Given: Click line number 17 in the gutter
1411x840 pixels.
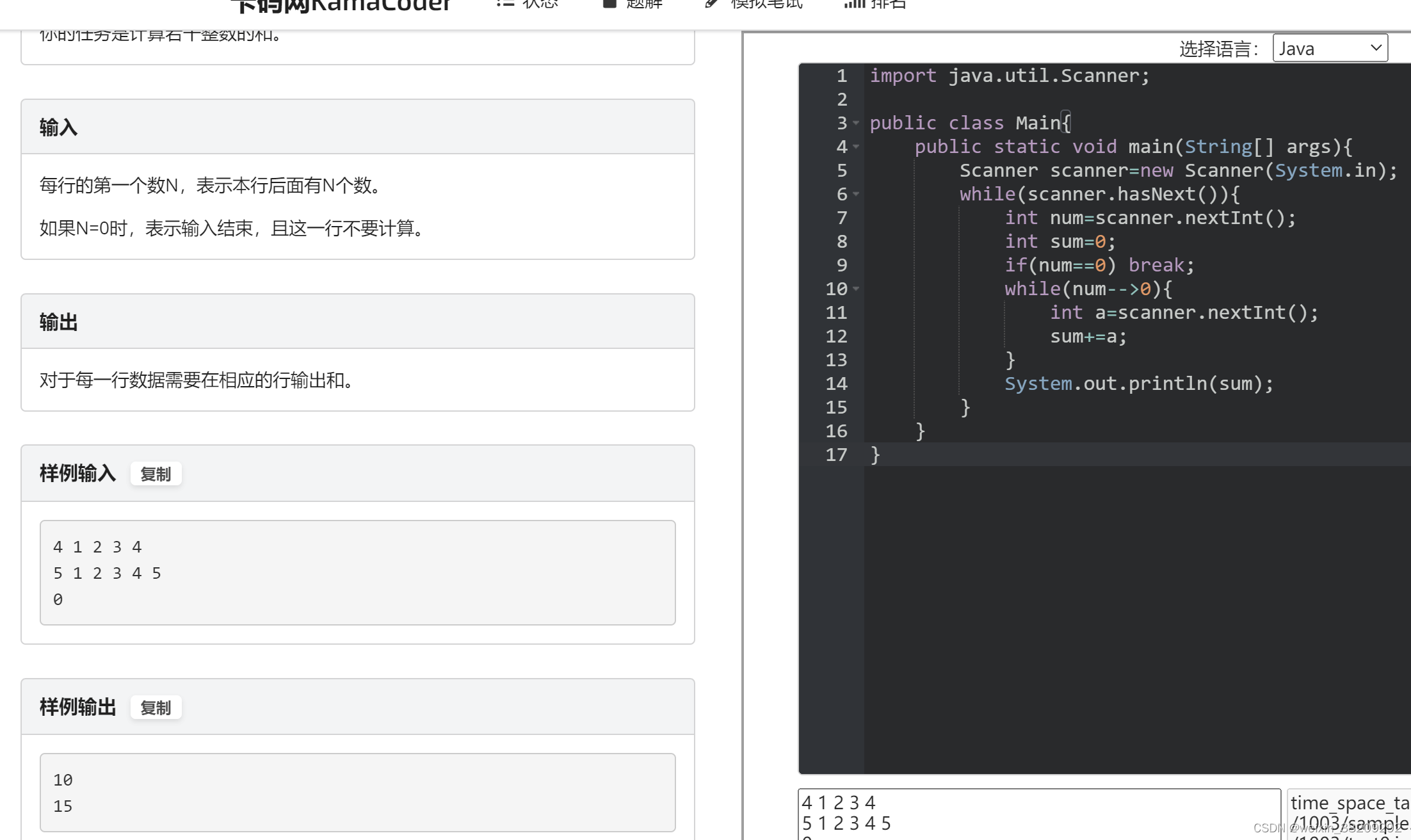Looking at the screenshot, I should tap(836, 455).
